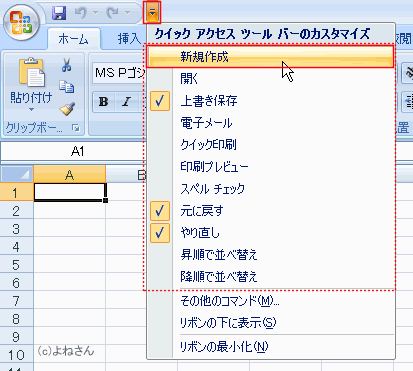413x371 pixels.
Task: Click the Cut scissors icon
Action: (x=67, y=65)
